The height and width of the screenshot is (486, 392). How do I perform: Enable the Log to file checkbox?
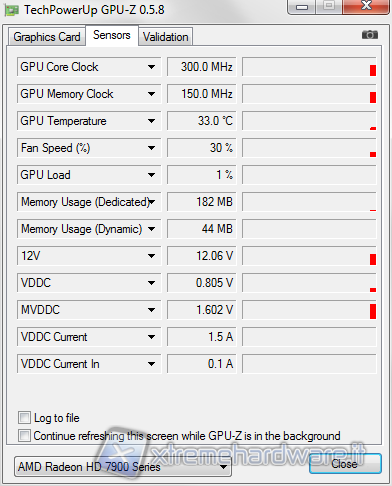24,417
